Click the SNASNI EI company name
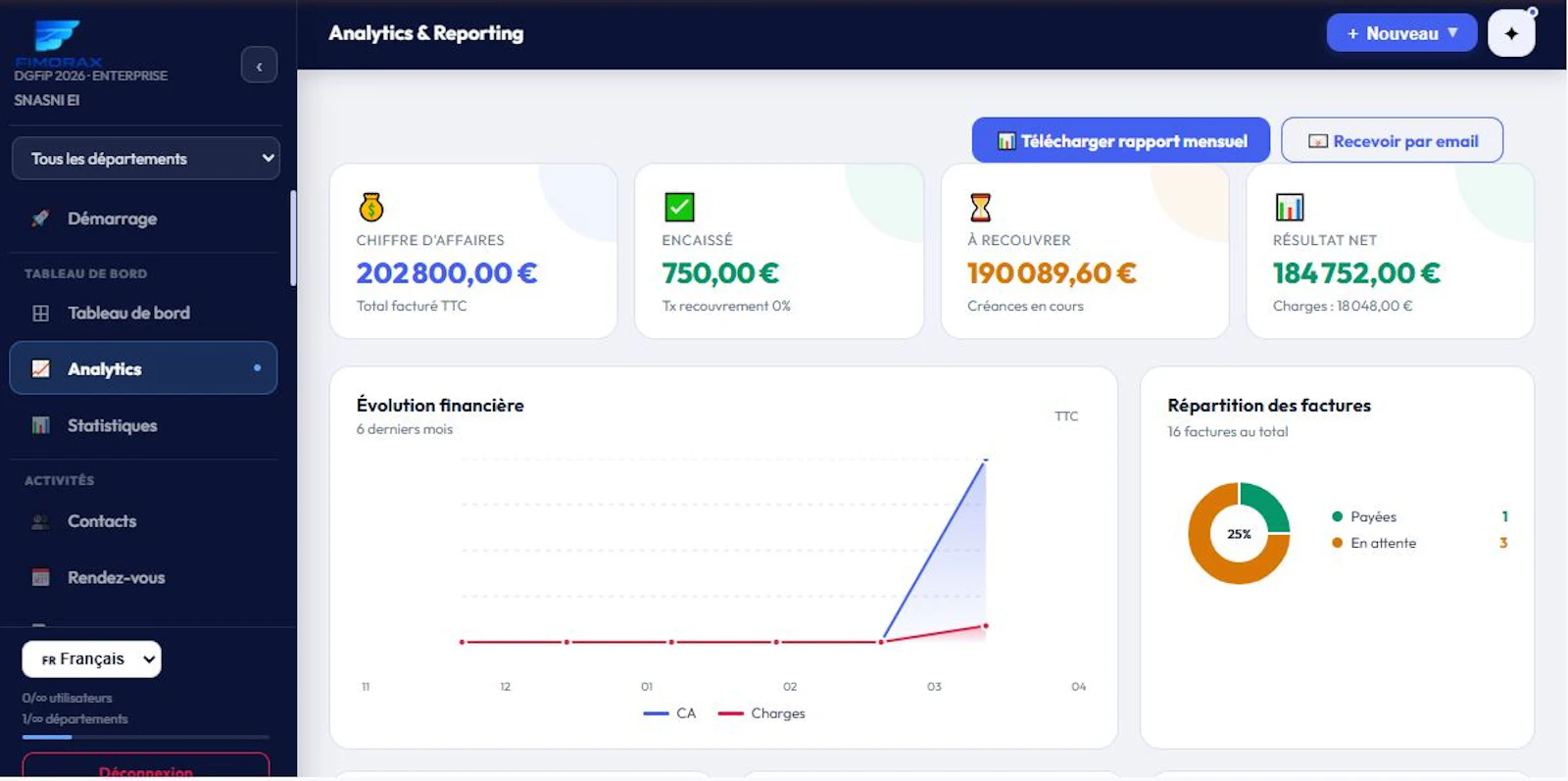The image size is (1568, 781). point(46,100)
